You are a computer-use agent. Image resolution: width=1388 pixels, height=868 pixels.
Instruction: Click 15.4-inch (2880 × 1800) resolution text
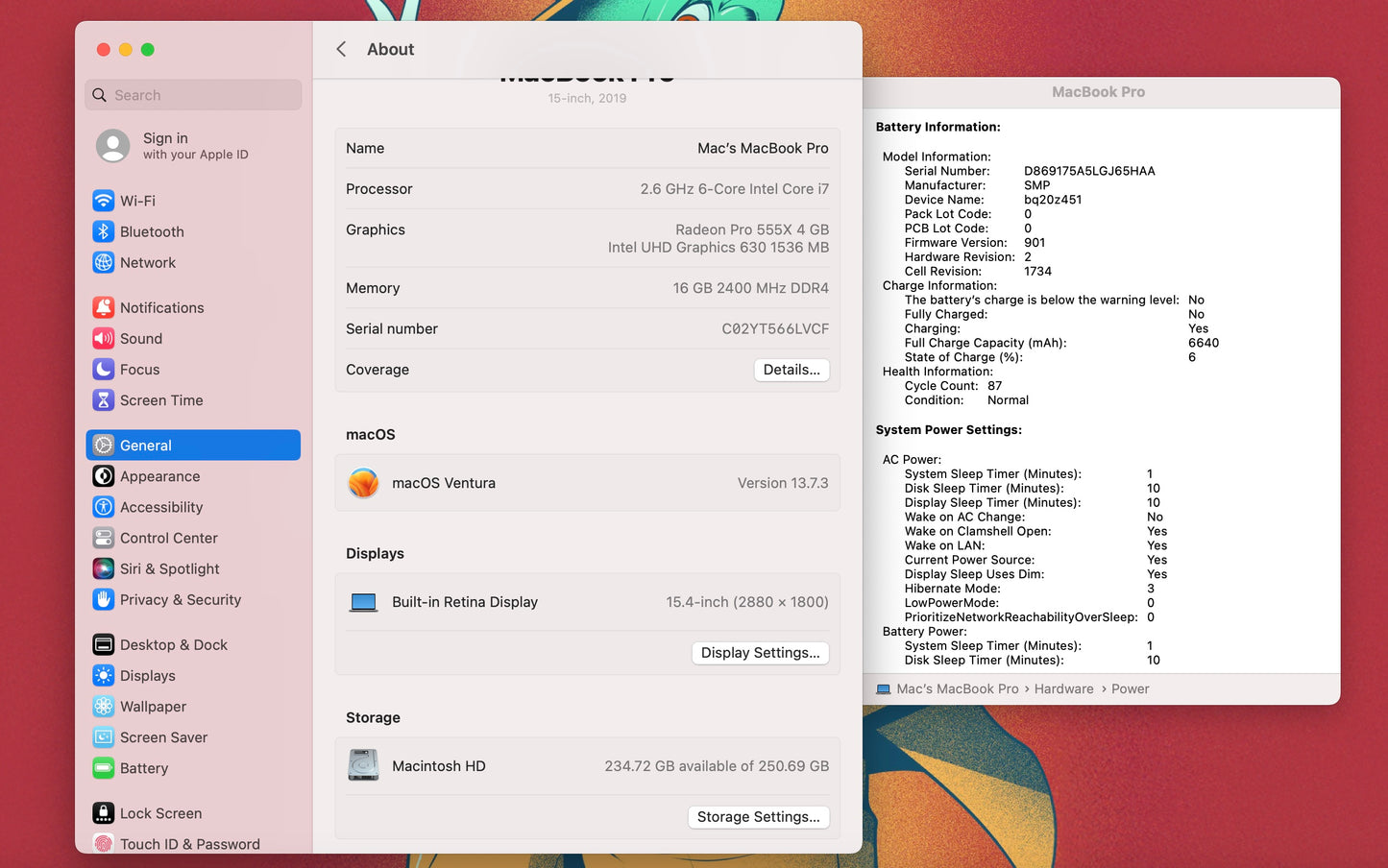pyautogui.click(x=747, y=602)
